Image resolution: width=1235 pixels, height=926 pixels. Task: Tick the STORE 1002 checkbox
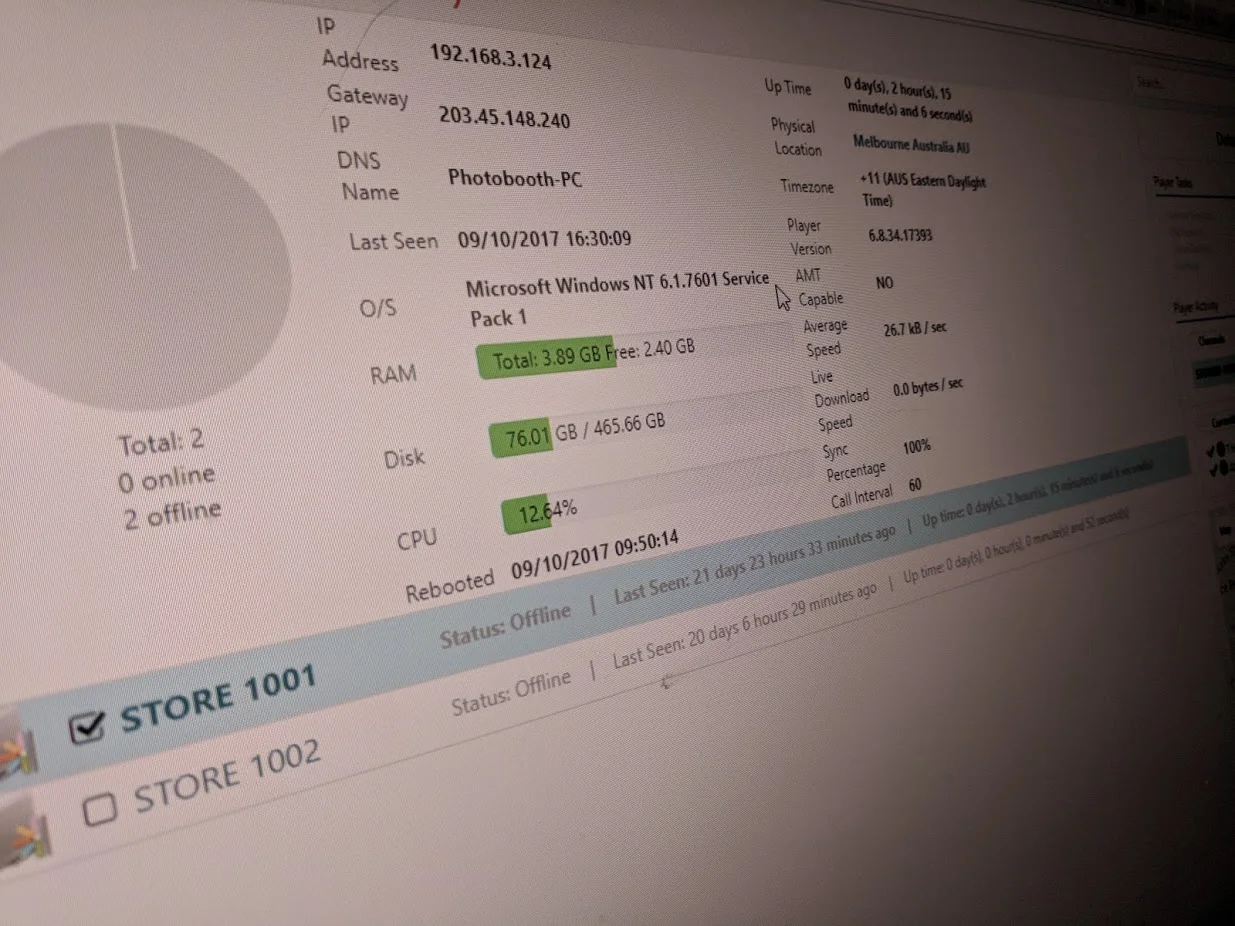(x=99, y=810)
